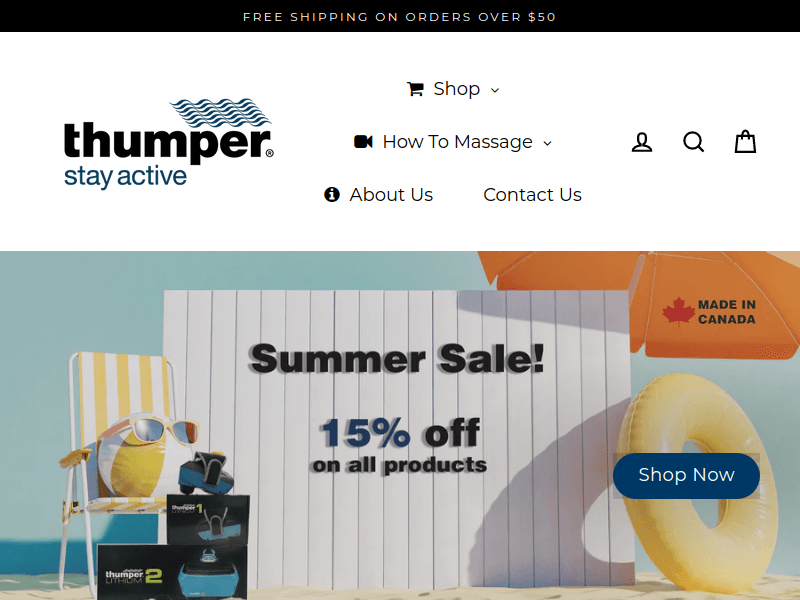Click the cart icon beside Shop
The image size is (800, 600).
415,89
